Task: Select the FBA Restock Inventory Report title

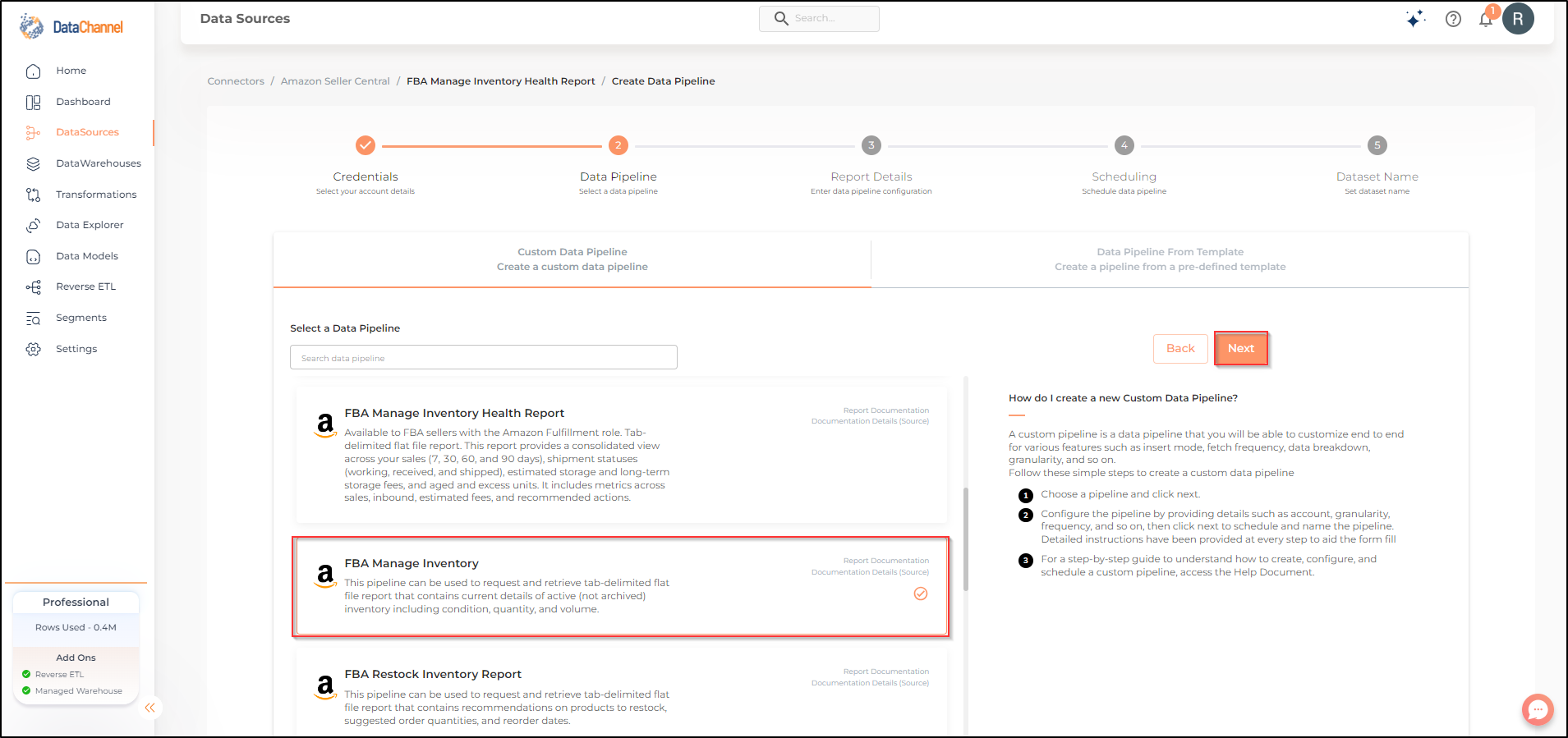Action: point(433,674)
